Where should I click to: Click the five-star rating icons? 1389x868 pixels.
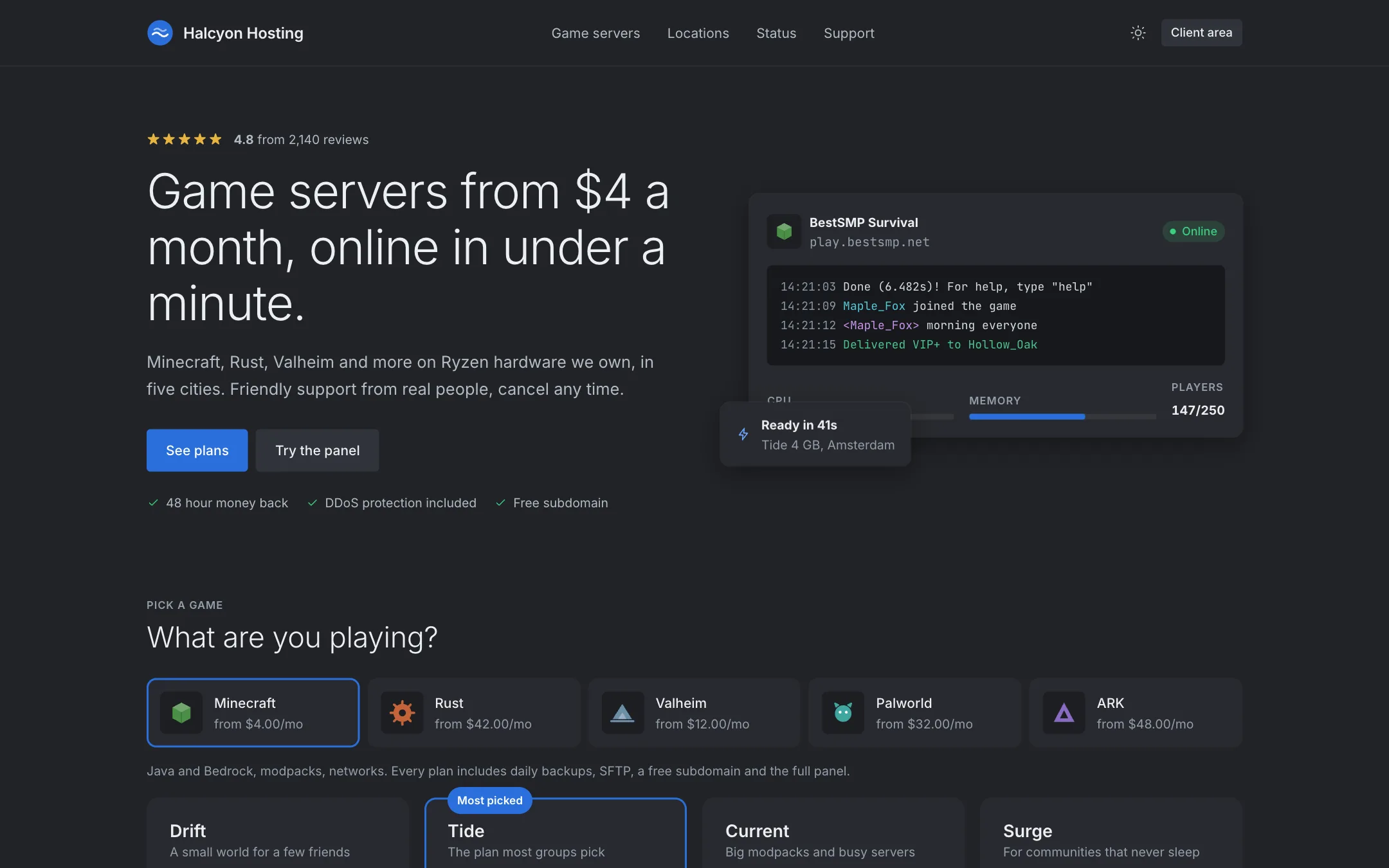[185, 140]
